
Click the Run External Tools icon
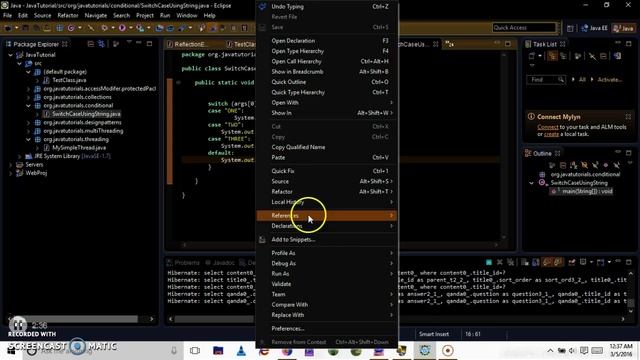pyautogui.click(x=140, y=28)
